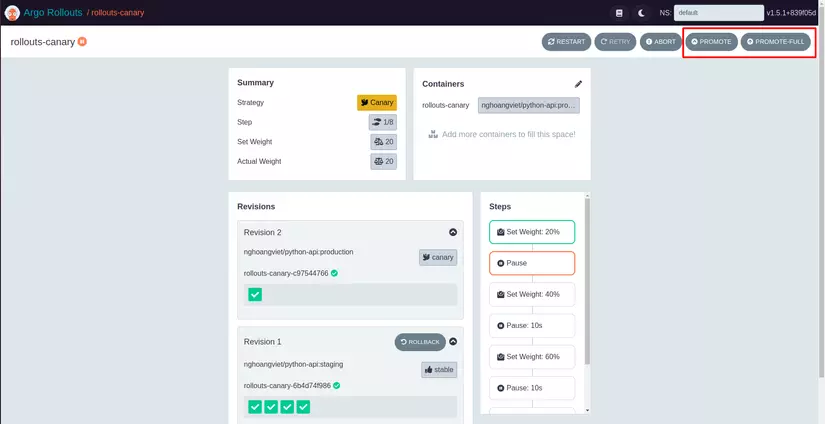
Task: Click the ROLLBACK button on Revision 1
Action: (420, 342)
